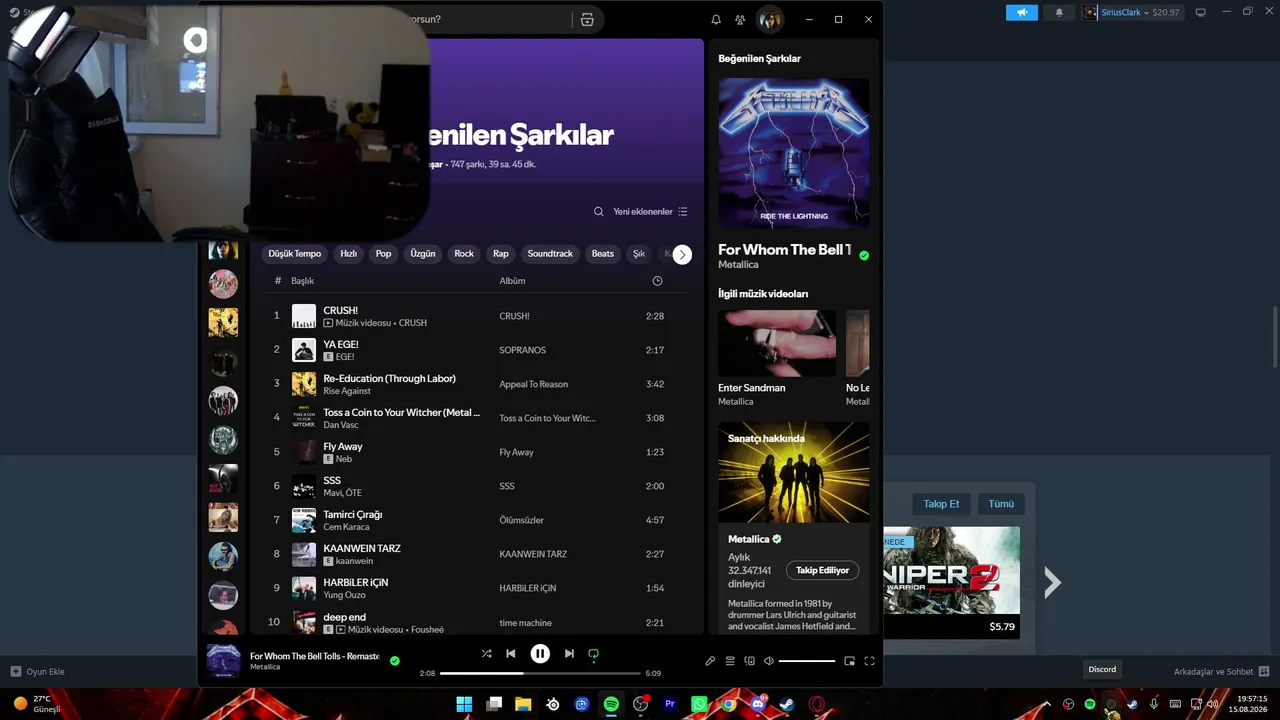This screenshot has height=720, width=1280.
Task: Click Tümü button in Steam
Action: (1001, 504)
